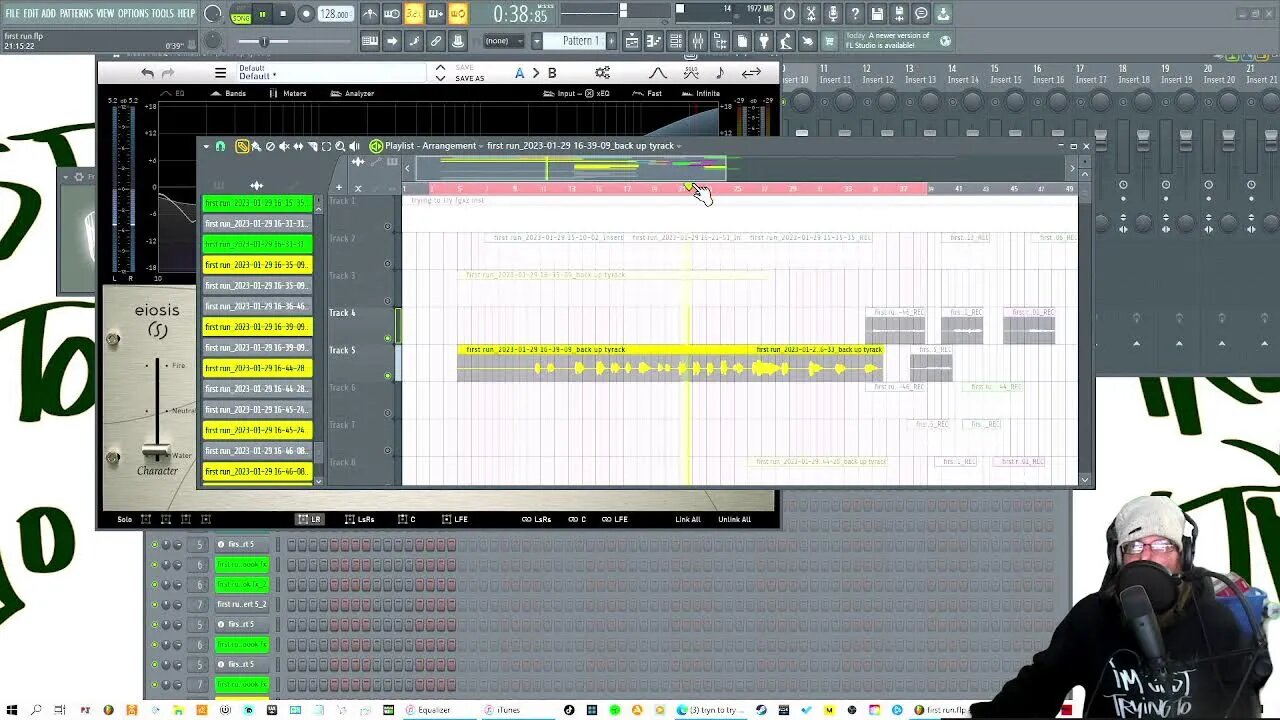Select the playlist Zoom tool
Screen dimensions: 1280x720
click(340, 146)
